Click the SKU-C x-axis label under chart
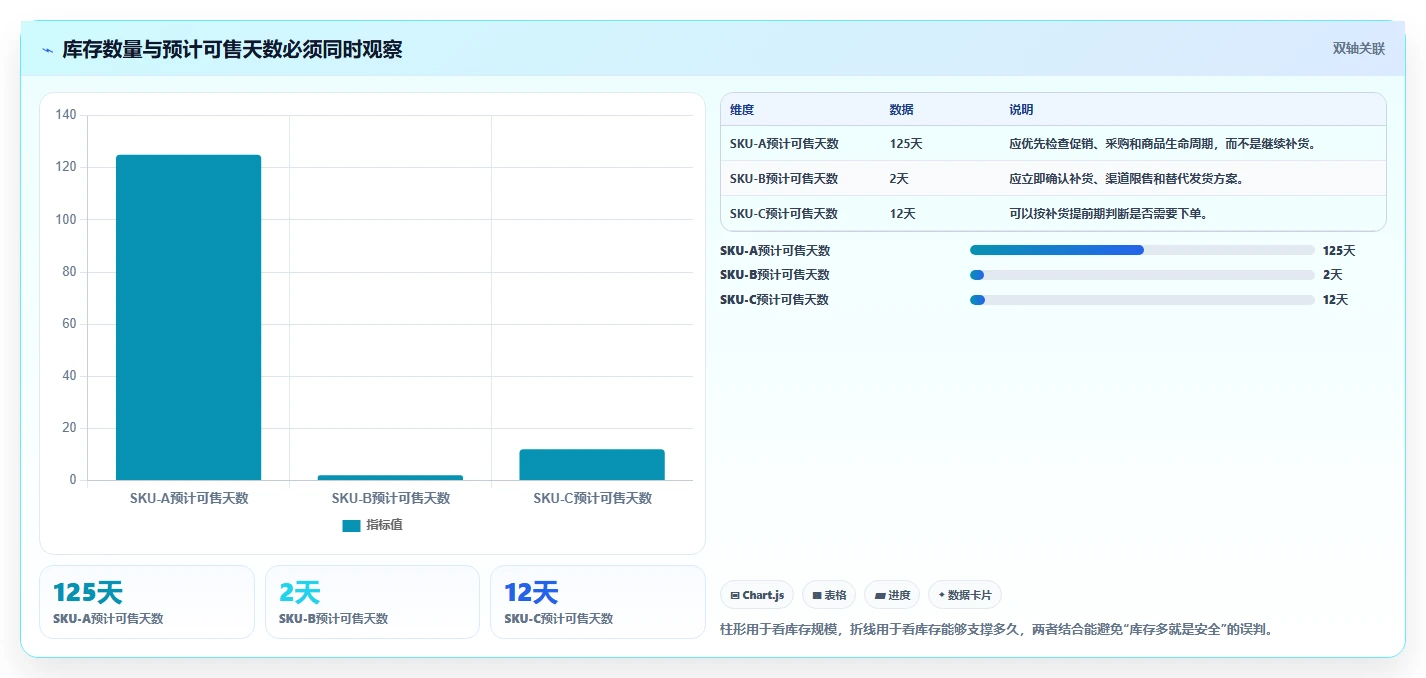The width and height of the screenshot is (1426, 678). [x=592, y=498]
